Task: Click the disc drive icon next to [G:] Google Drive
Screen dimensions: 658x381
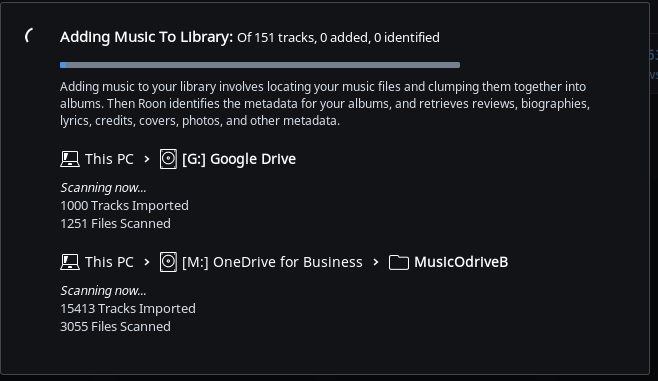Action: 168,159
